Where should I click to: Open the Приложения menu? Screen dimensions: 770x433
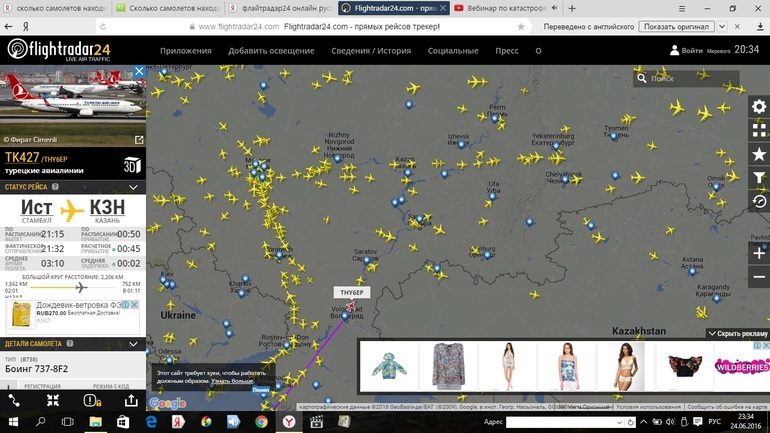pyautogui.click(x=186, y=50)
